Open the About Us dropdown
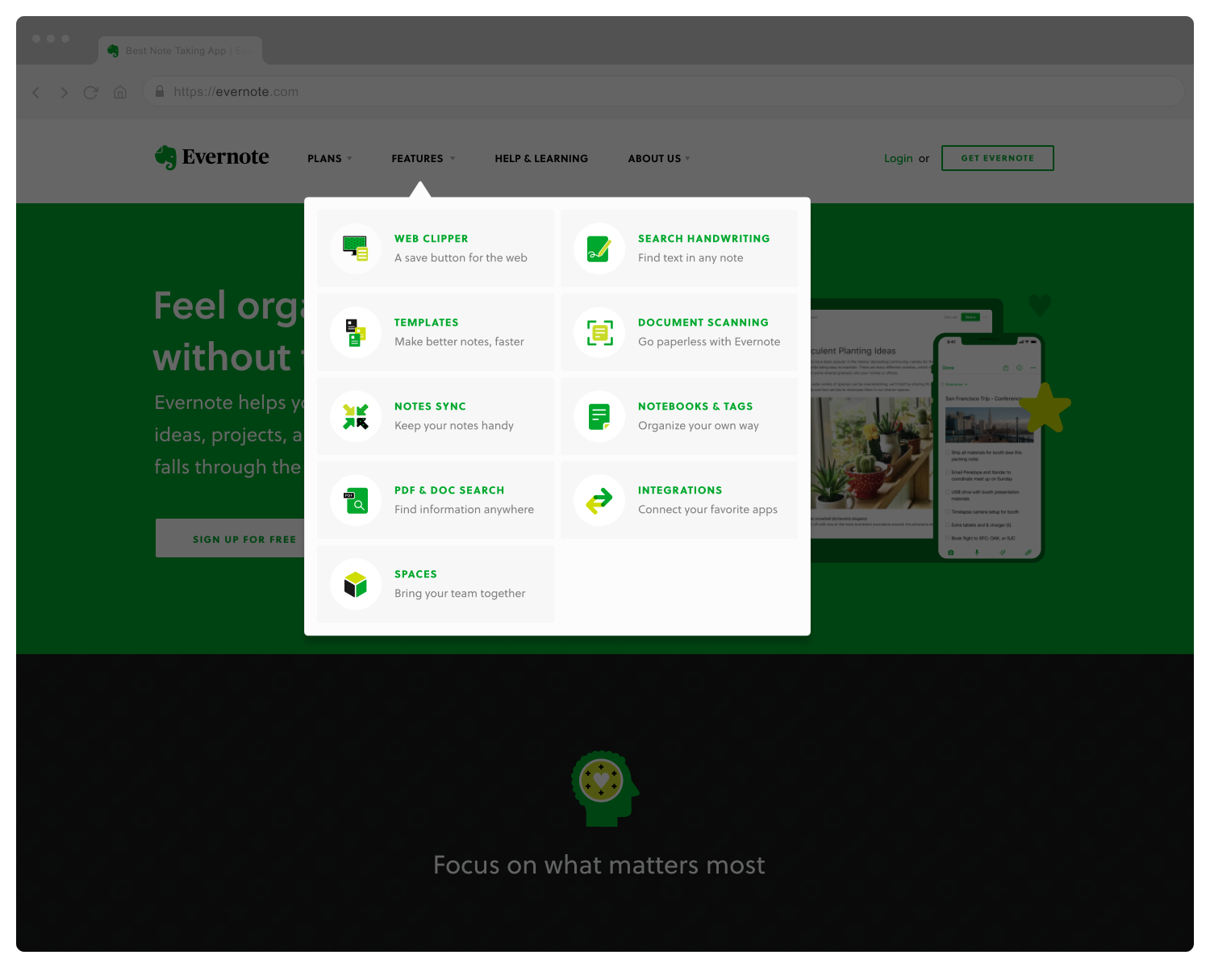This screenshot has width=1210, height=980. click(657, 158)
